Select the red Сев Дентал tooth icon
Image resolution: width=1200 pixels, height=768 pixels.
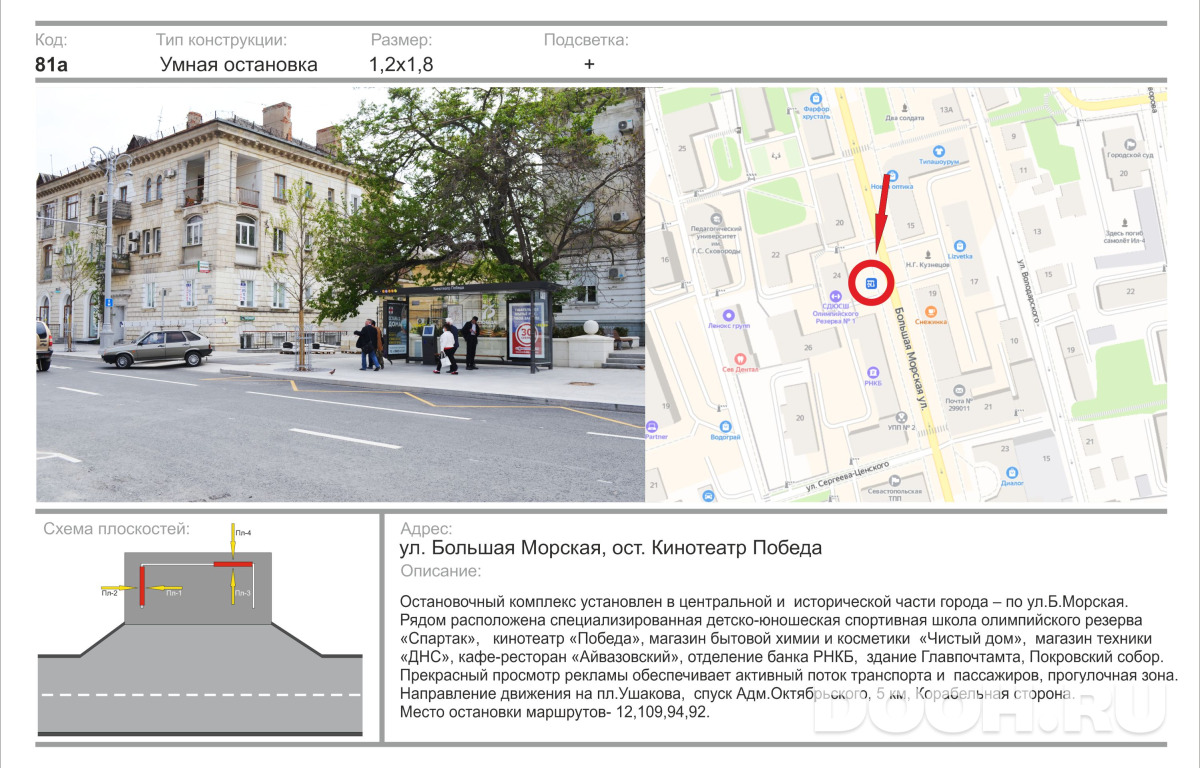point(739,358)
